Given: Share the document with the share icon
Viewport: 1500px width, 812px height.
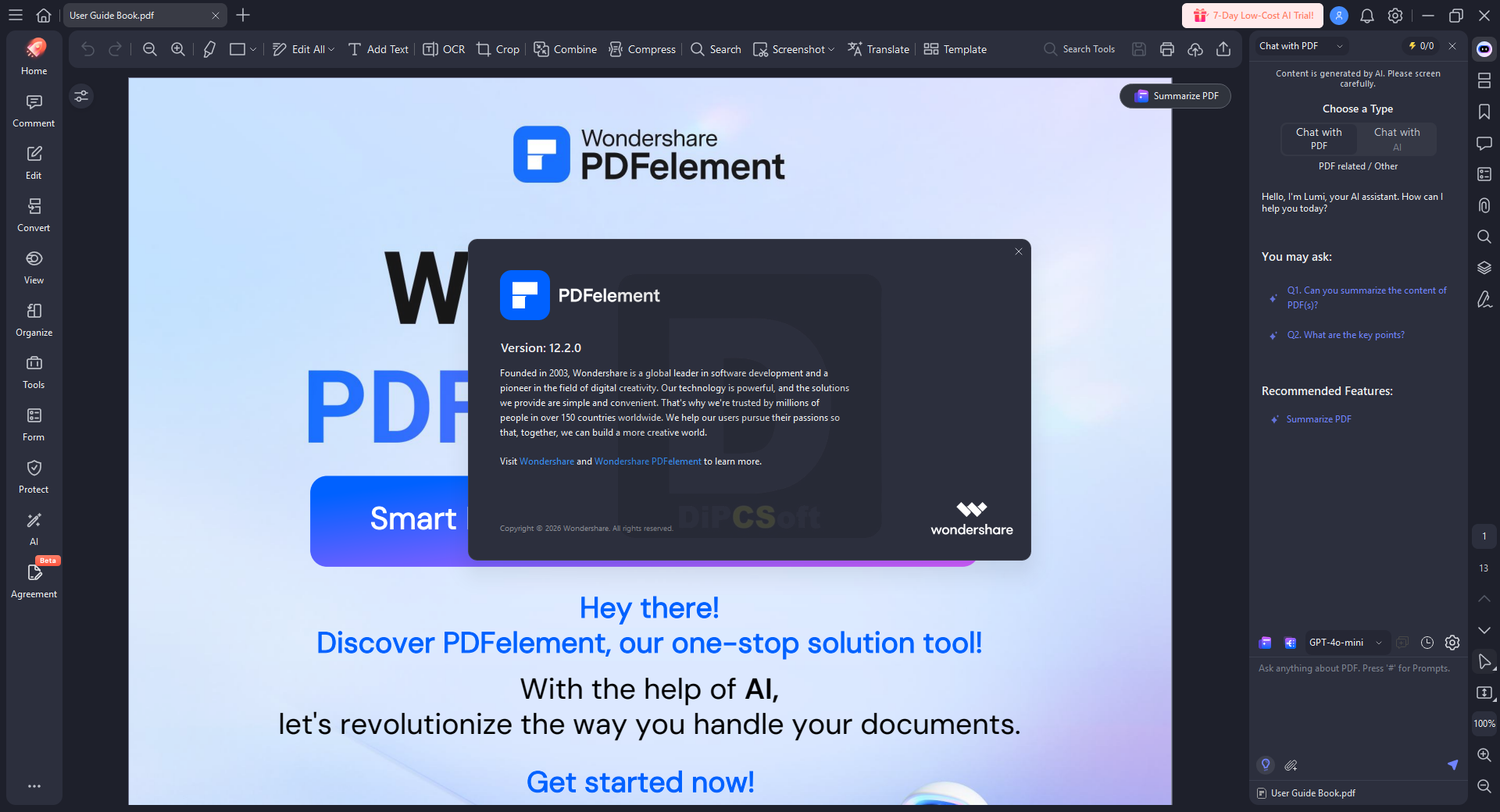Looking at the screenshot, I should [x=1223, y=49].
